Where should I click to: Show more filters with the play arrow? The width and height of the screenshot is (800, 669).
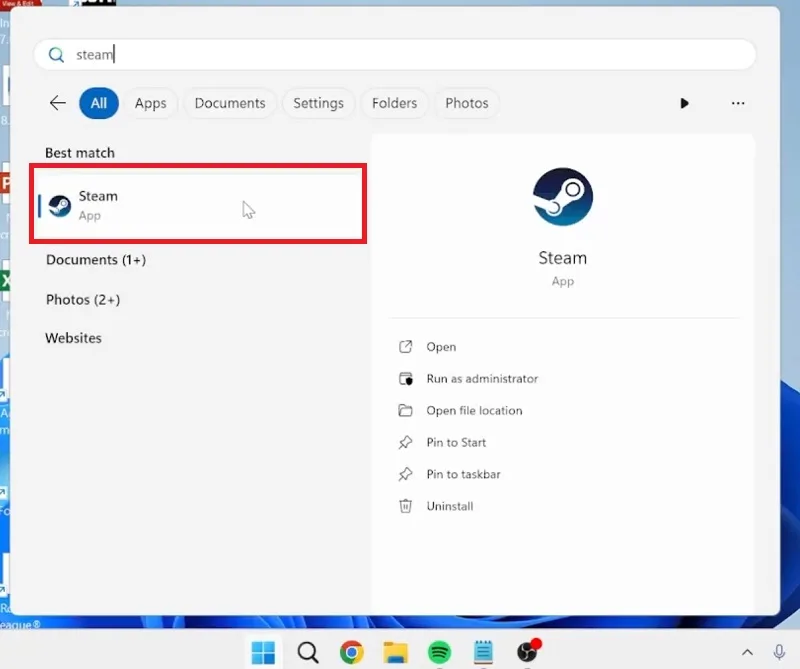click(x=684, y=104)
